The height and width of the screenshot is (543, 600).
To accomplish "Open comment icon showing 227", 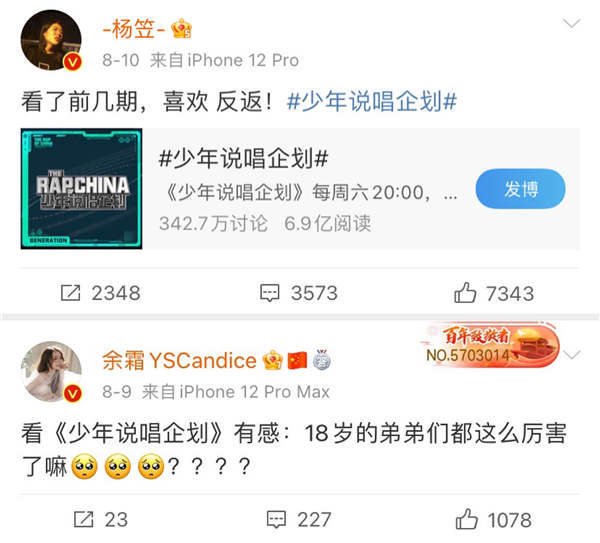I will click(x=276, y=520).
